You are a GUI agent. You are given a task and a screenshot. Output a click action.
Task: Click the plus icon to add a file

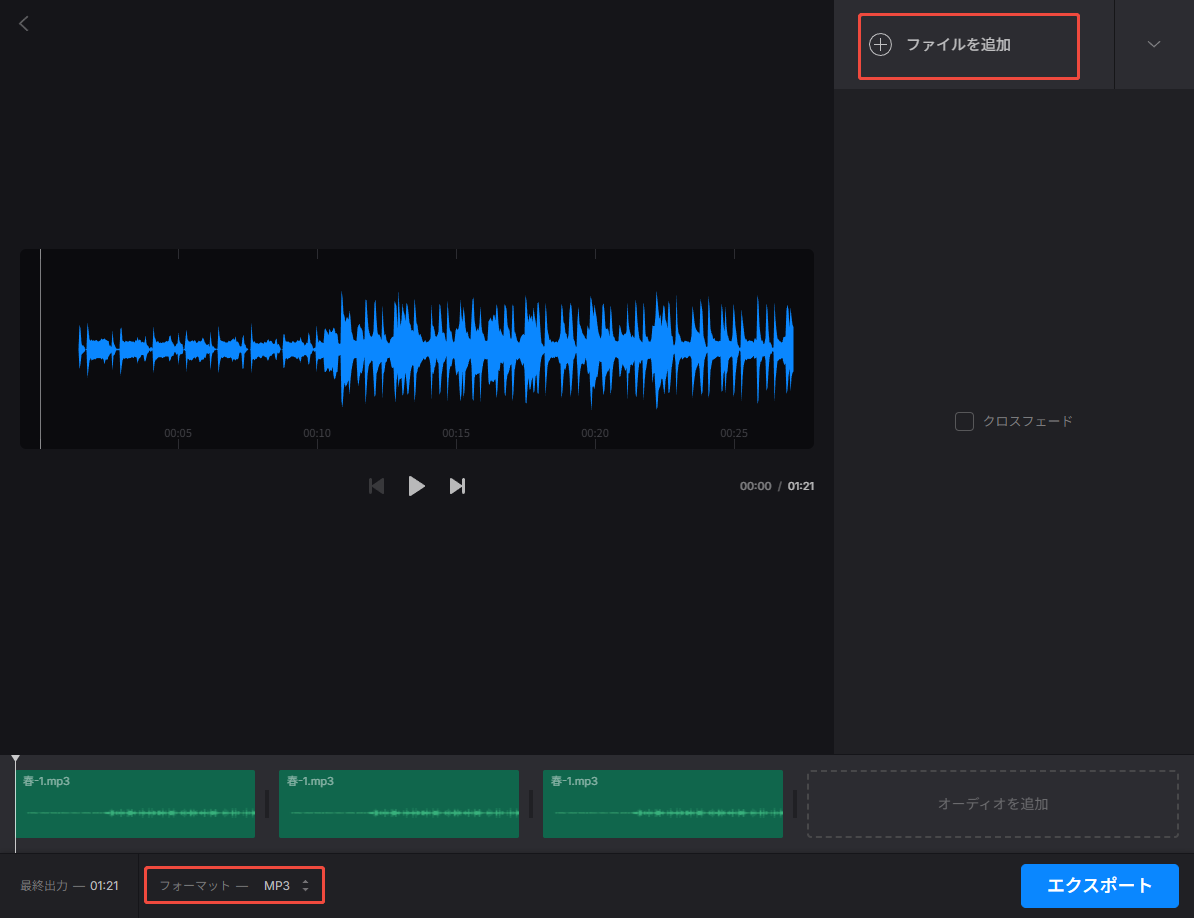click(x=880, y=45)
